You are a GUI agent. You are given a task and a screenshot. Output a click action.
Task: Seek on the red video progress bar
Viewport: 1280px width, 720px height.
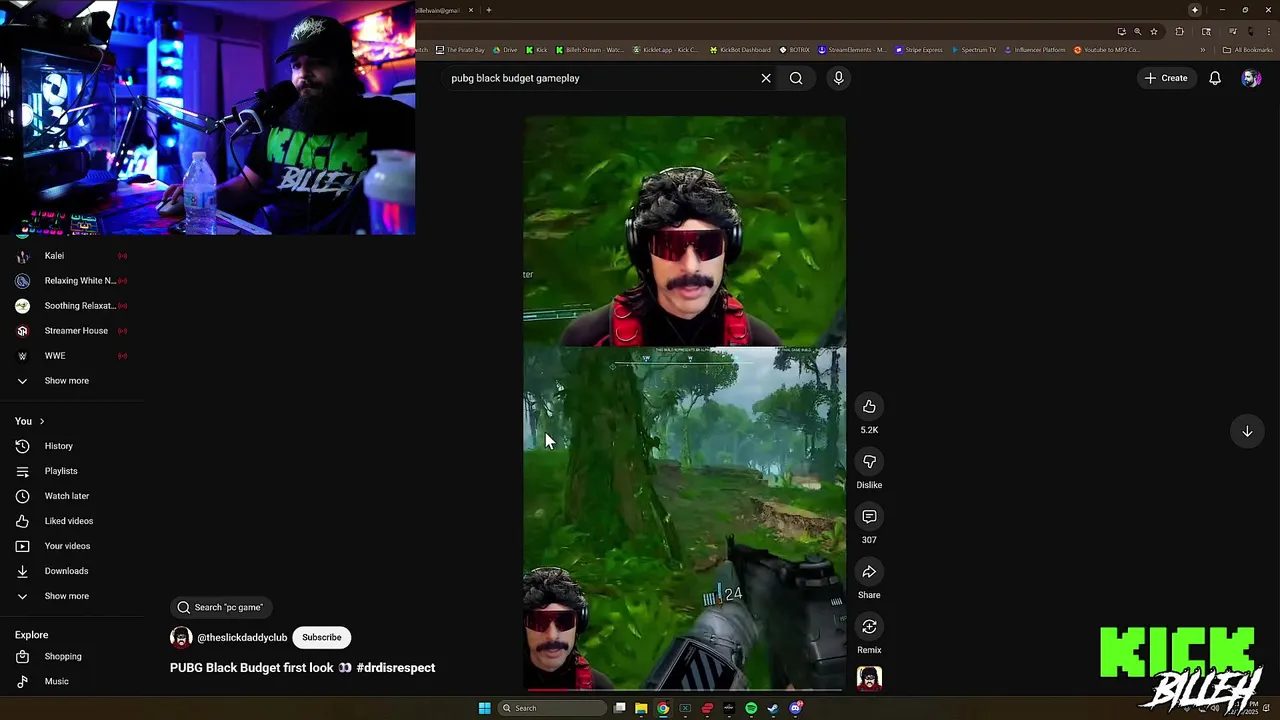684,689
